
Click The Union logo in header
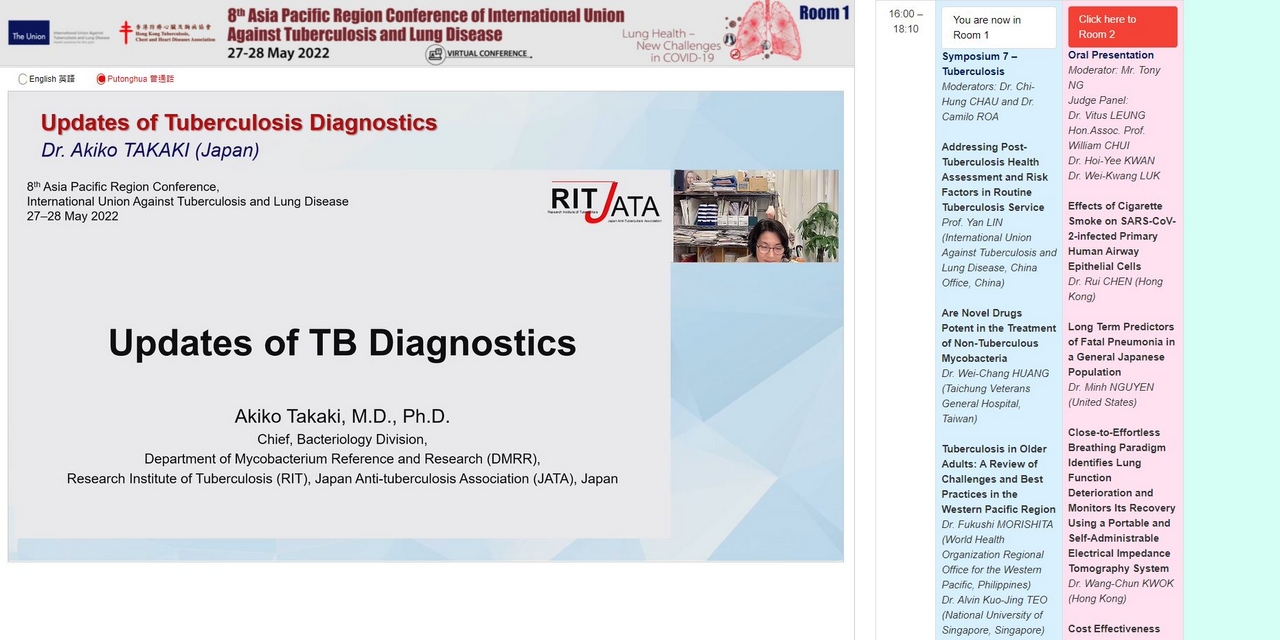click(28, 37)
